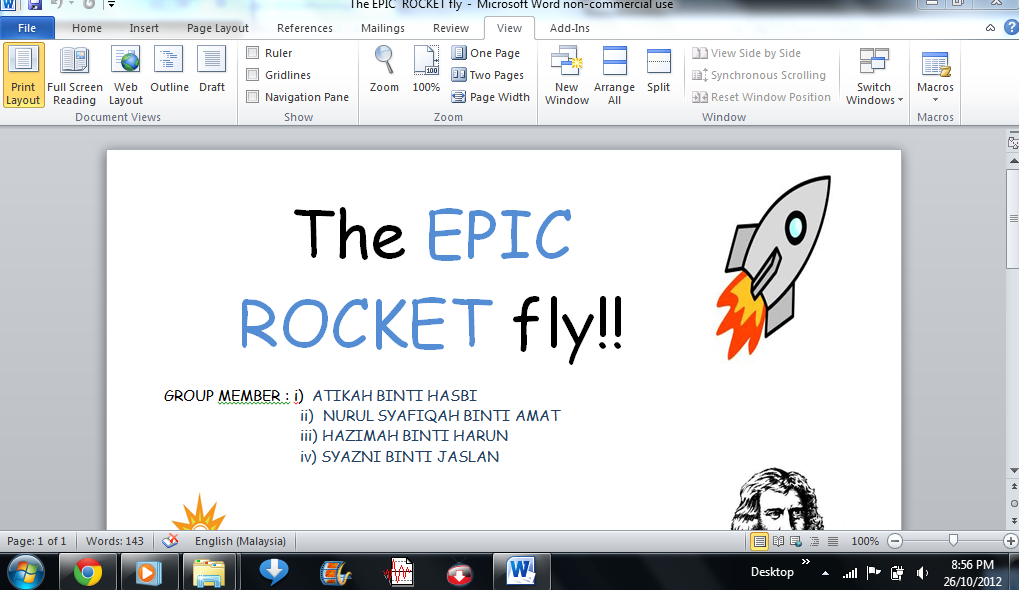Click zoom out minus button

point(895,541)
